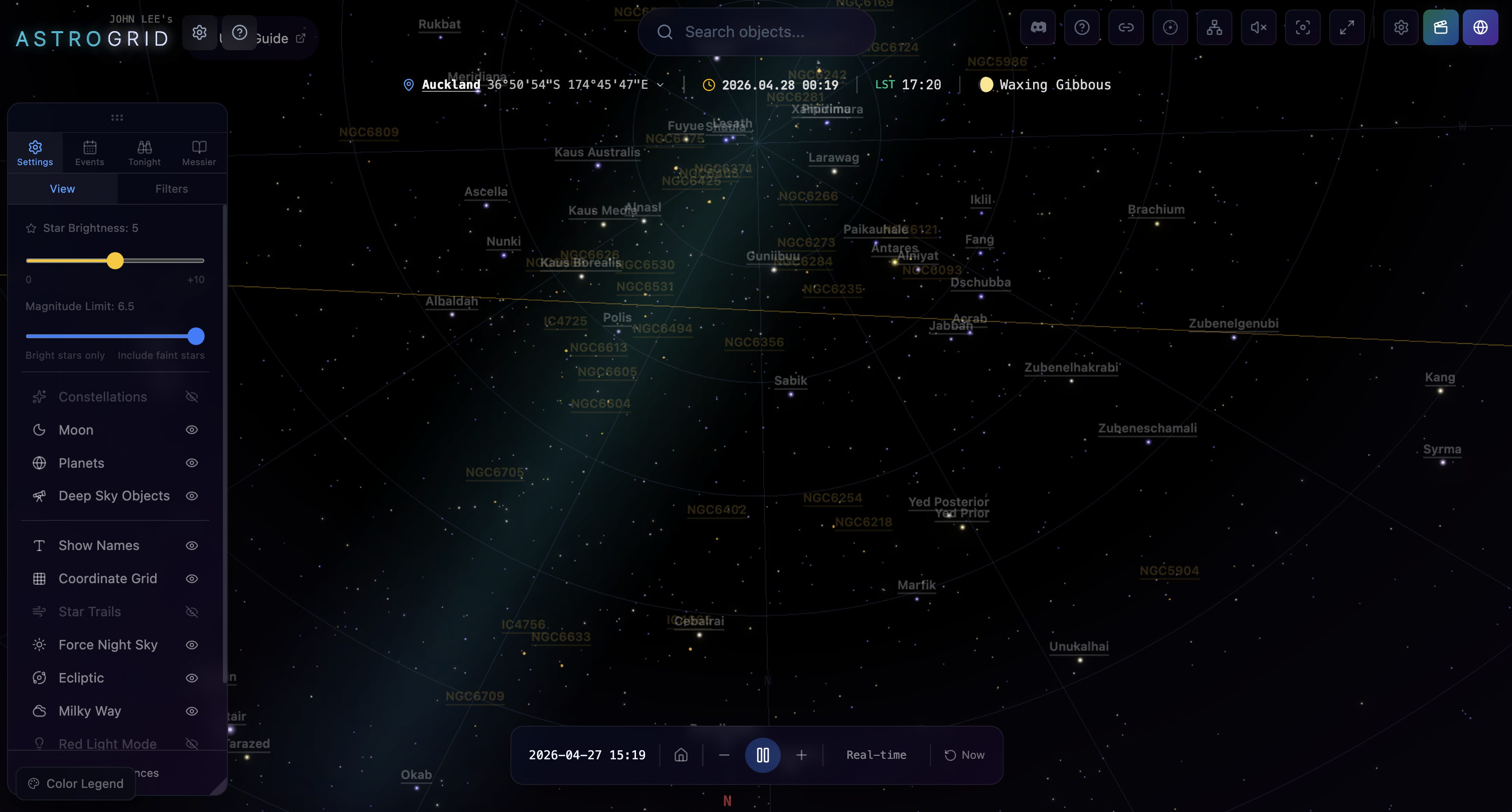The width and height of the screenshot is (1512, 812).
Task: Switch to the Messier tab
Action: [x=199, y=153]
